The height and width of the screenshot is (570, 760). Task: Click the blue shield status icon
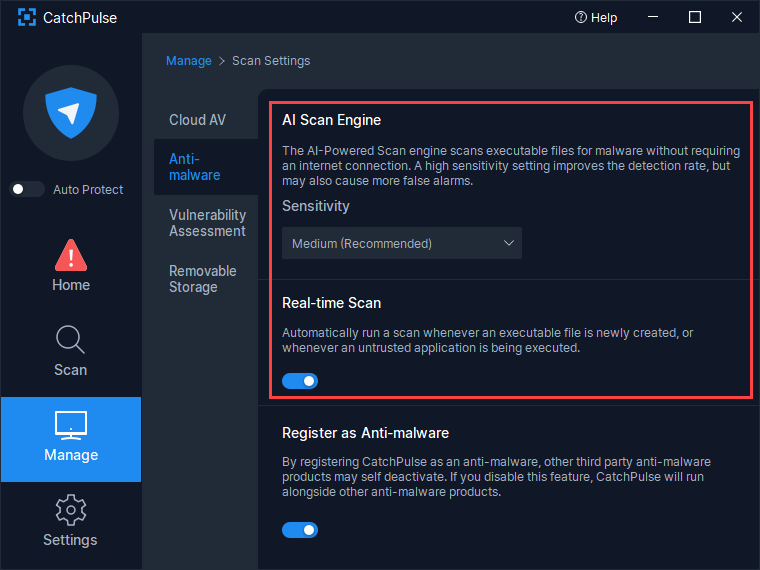coord(71,113)
